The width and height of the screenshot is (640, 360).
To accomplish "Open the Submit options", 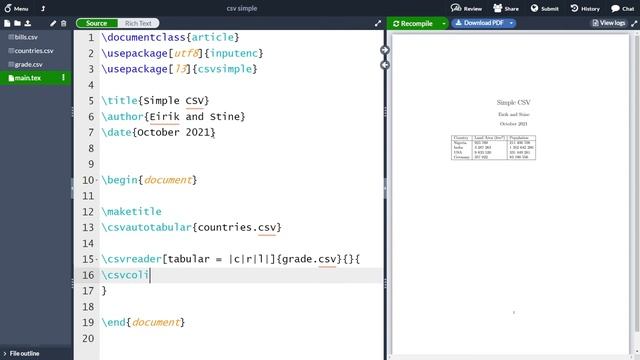I will click(x=544, y=8).
